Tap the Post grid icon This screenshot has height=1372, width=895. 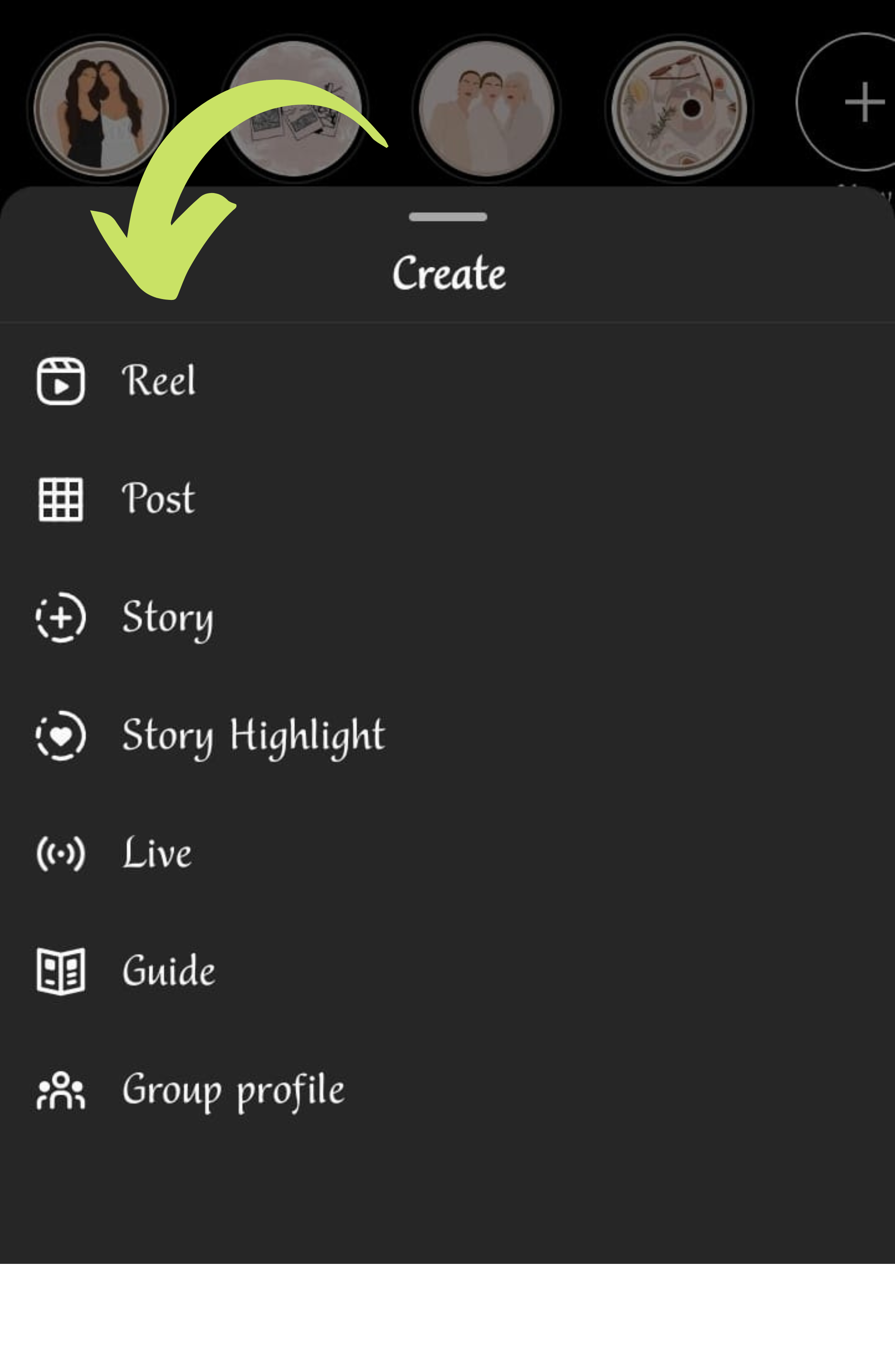coord(60,499)
